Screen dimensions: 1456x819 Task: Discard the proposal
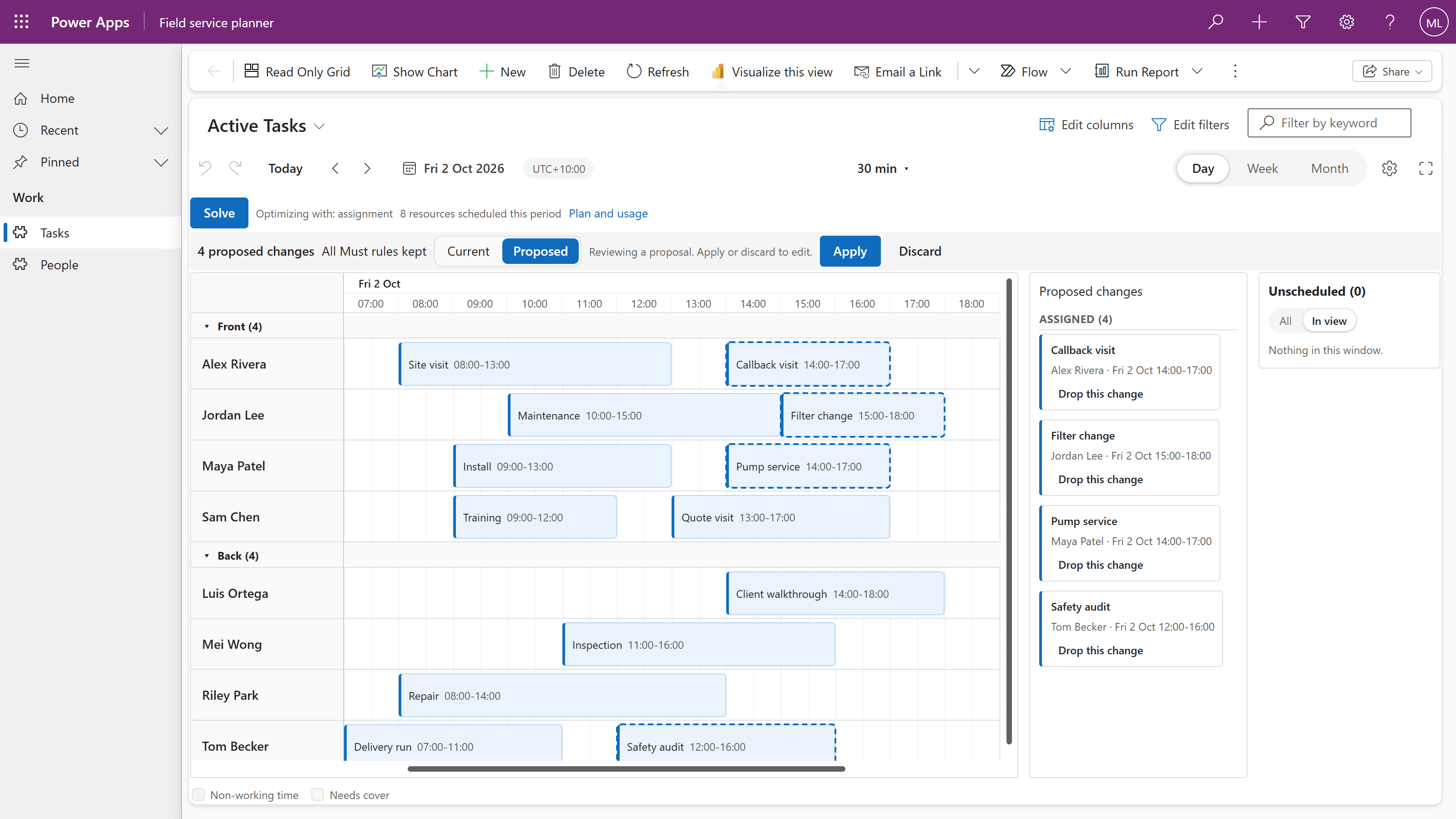(920, 251)
